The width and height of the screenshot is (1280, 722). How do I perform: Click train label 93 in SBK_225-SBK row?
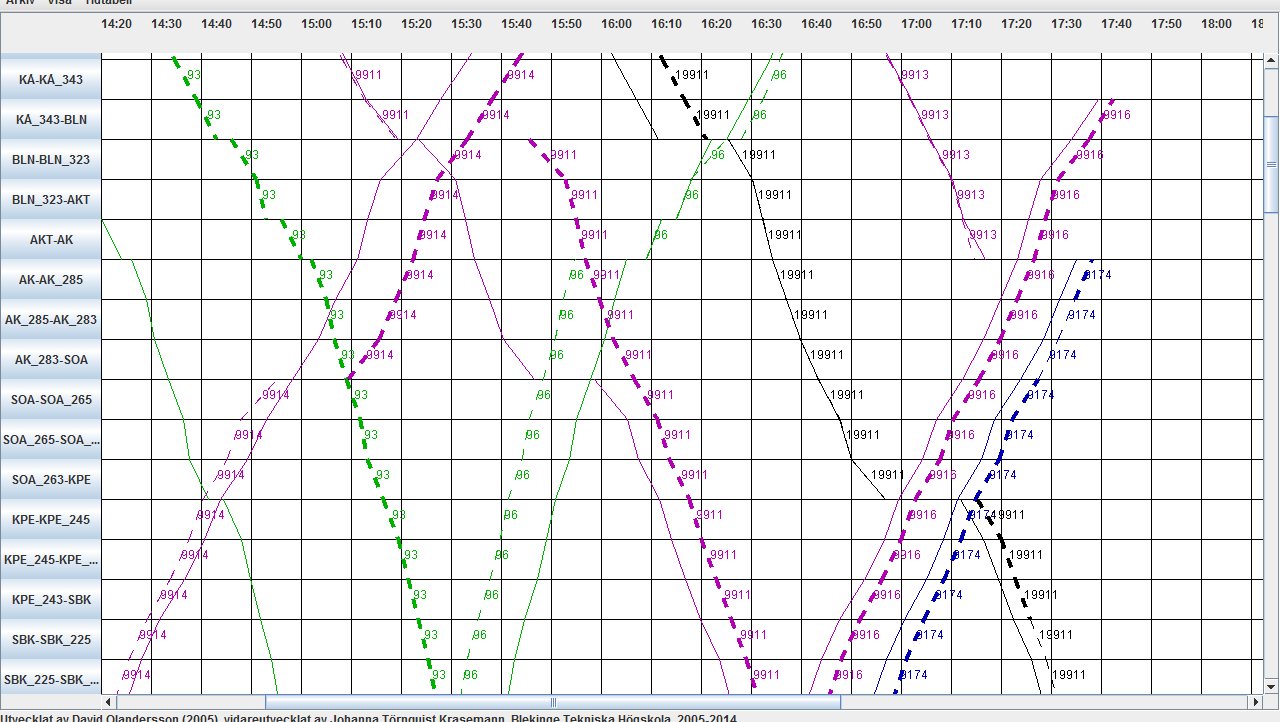coord(439,675)
